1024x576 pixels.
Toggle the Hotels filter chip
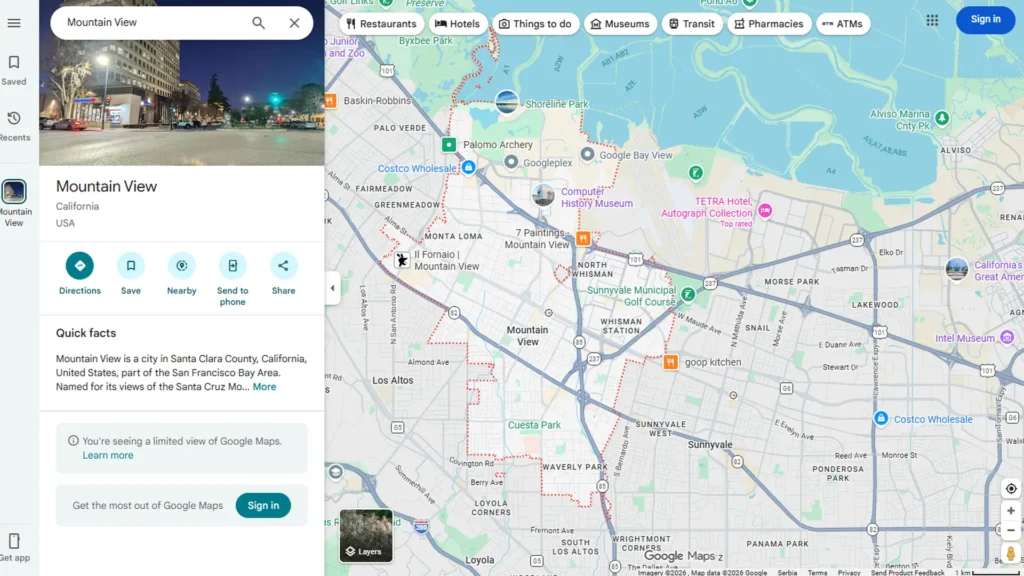tap(458, 23)
